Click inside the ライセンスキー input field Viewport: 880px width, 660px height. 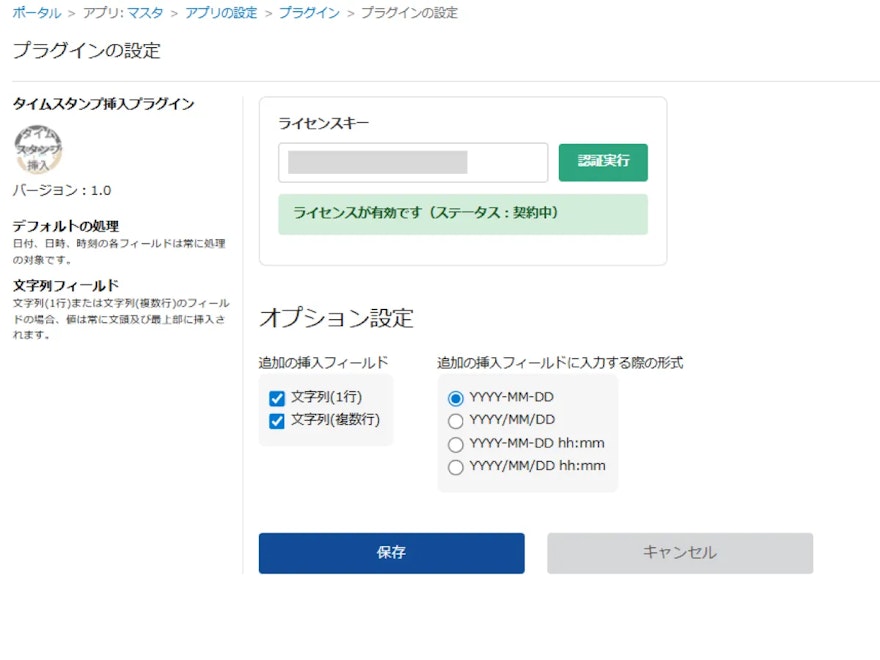point(412,162)
